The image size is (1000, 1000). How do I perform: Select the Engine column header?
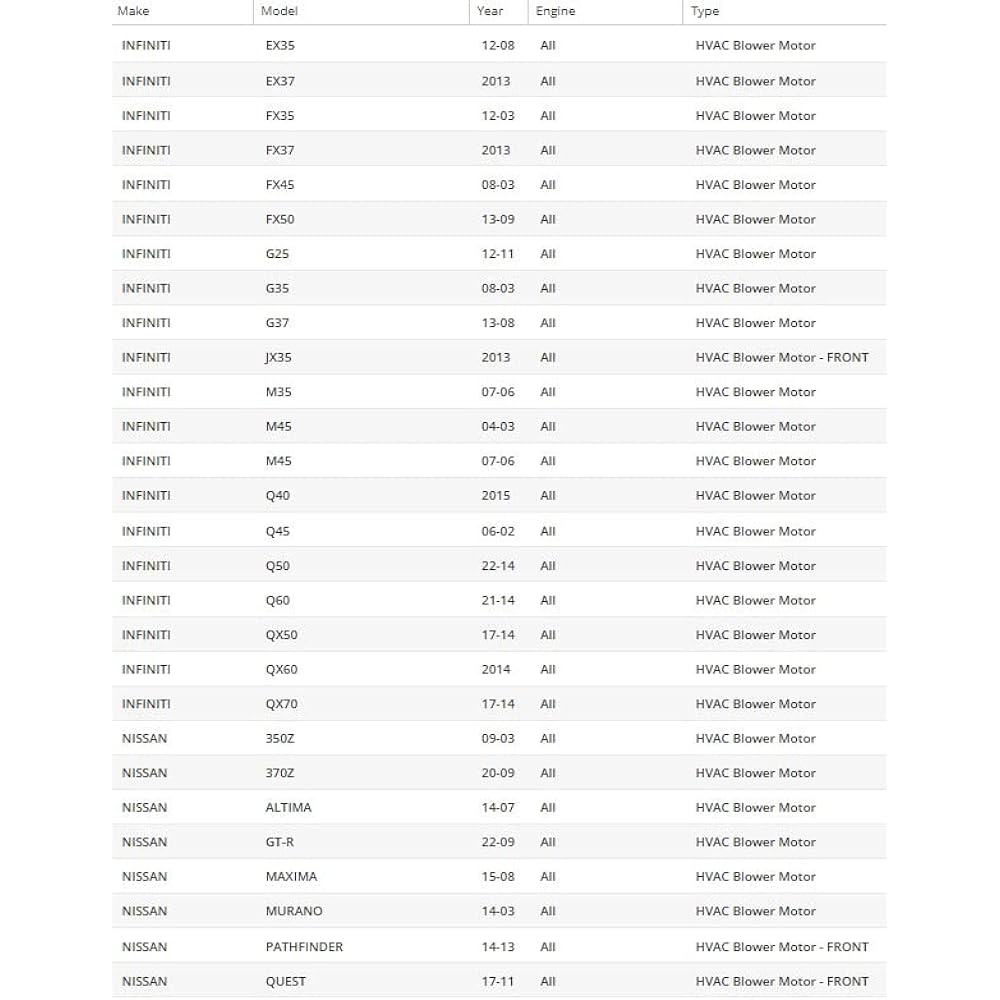[x=555, y=11]
